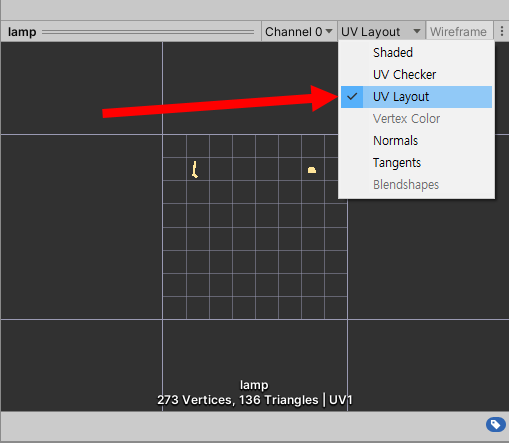Viewport: 509px width, 443px height.
Task: Click the lamp name in the preview footer
Action: [x=254, y=385]
